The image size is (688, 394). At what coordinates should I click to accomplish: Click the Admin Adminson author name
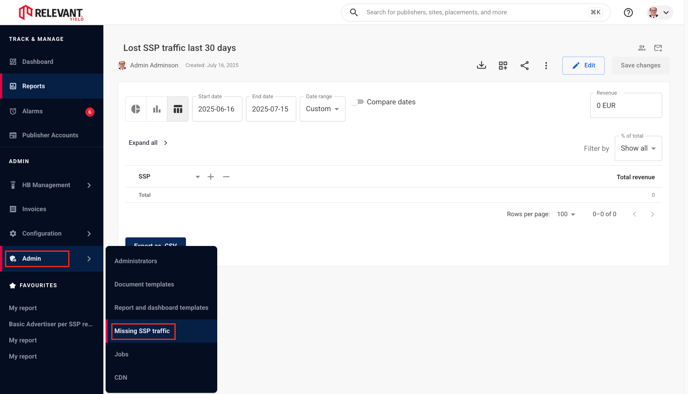pos(154,65)
